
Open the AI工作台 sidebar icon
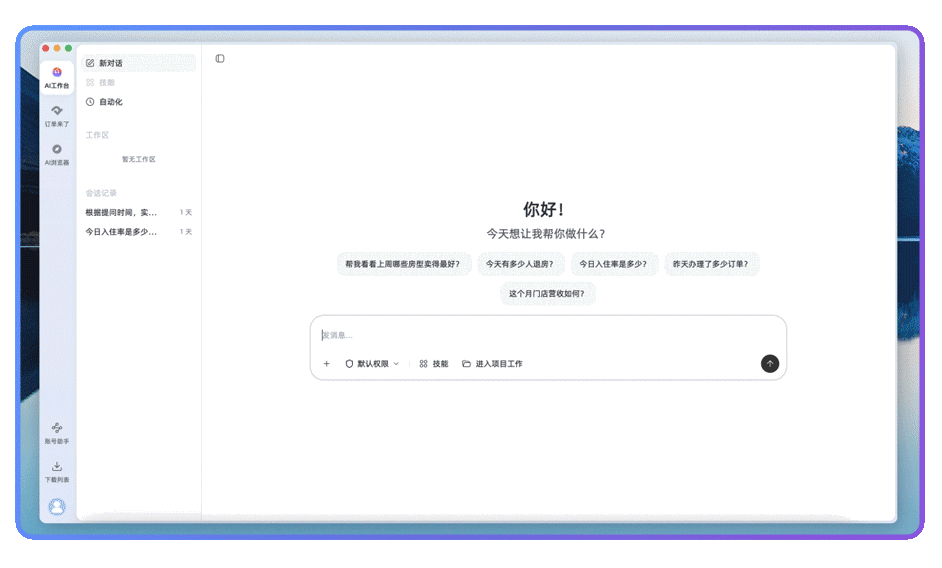pos(56,78)
